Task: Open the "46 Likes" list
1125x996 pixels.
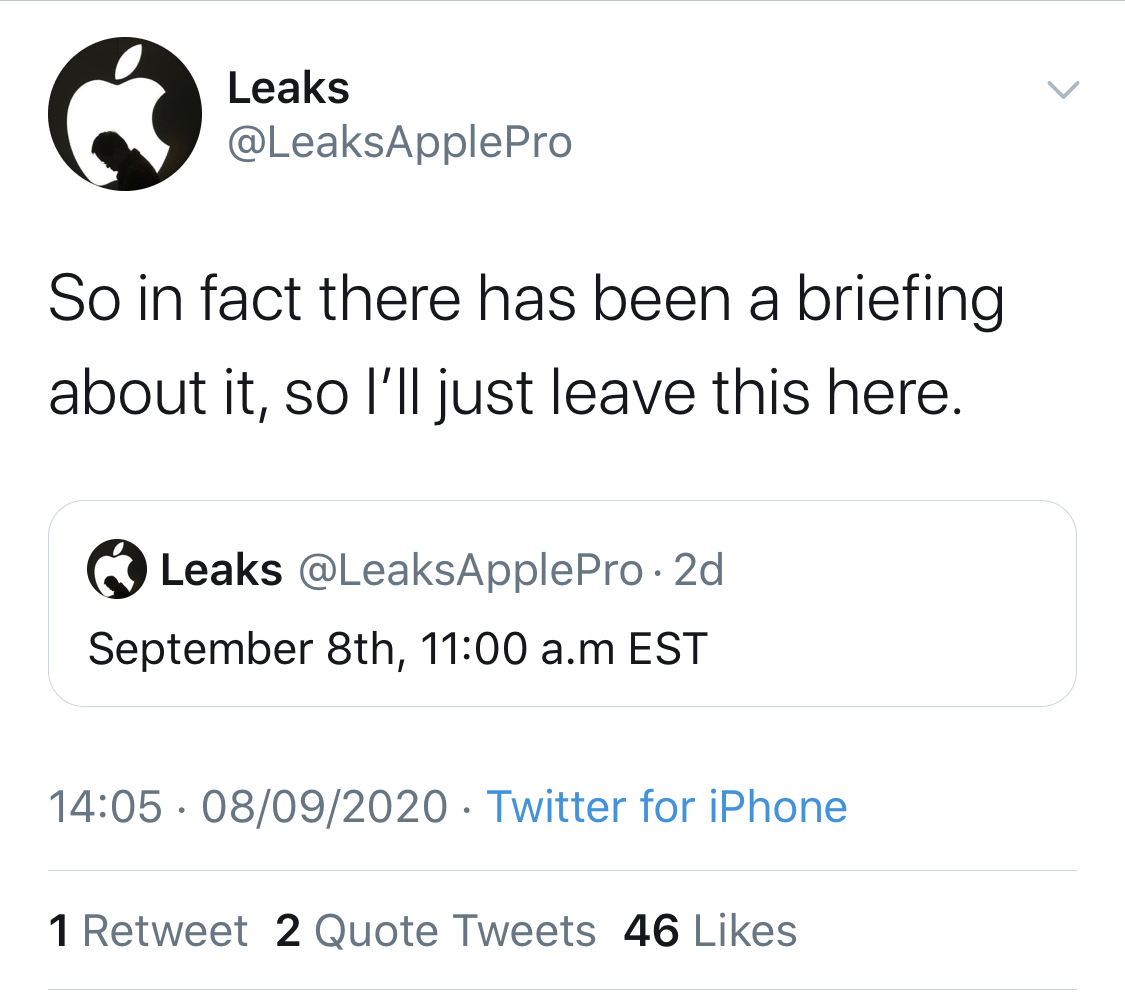Action: click(710, 931)
